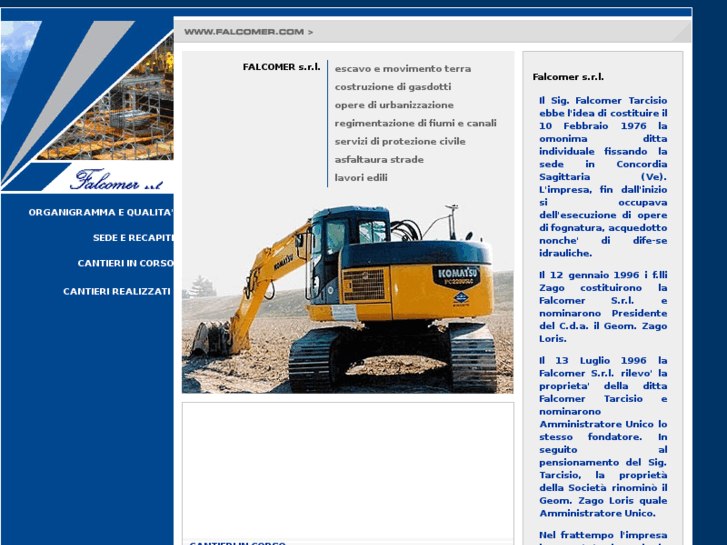Click the WWW.FALCOMER.COM breadcrumb
The height and width of the screenshot is (545, 727).
249,32
